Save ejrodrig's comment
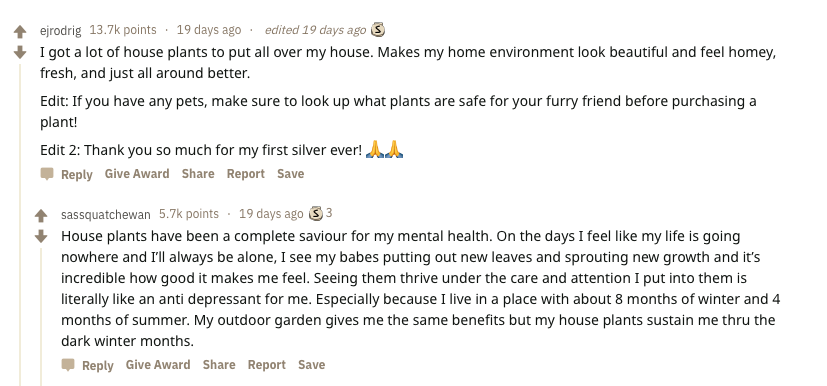 291,173
